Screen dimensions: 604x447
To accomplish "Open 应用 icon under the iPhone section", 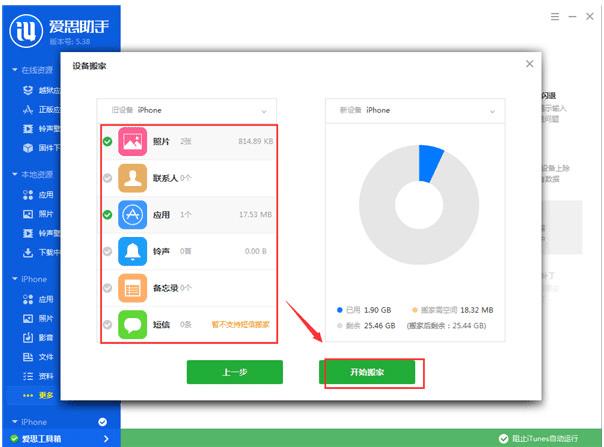I will pos(28,299).
